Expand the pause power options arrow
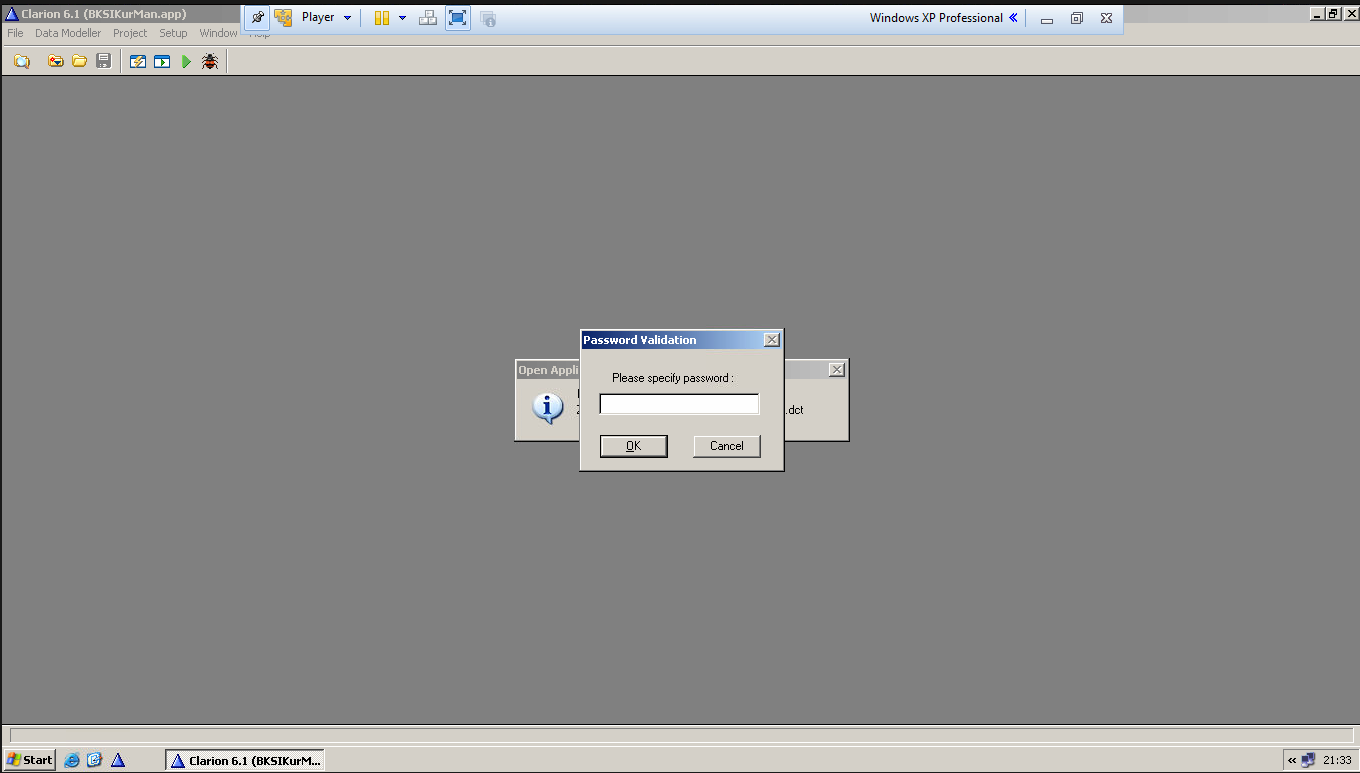 (x=402, y=18)
